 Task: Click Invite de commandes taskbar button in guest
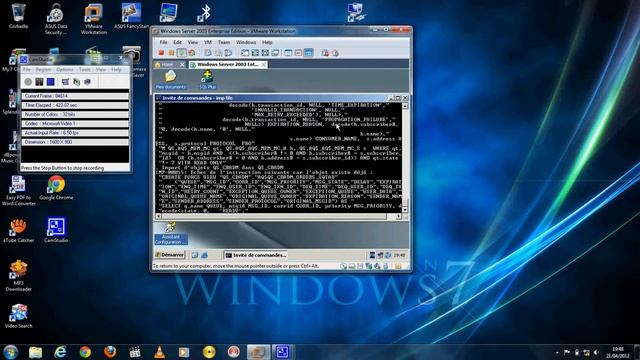(x=256, y=255)
